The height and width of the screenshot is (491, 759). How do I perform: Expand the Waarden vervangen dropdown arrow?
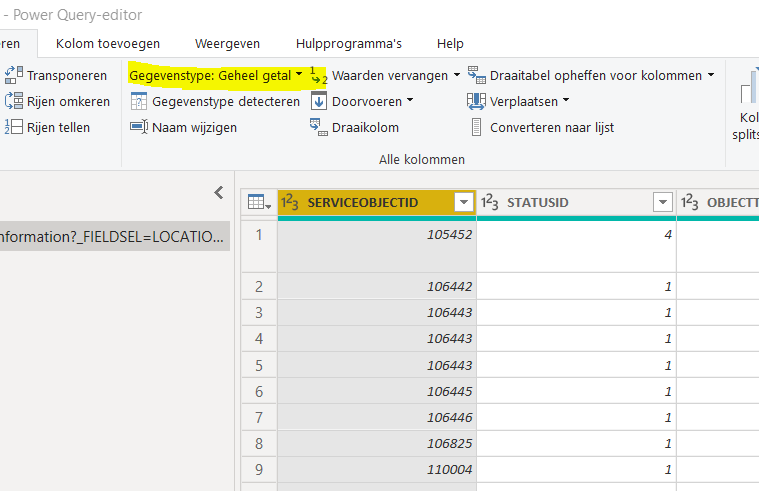click(x=456, y=75)
